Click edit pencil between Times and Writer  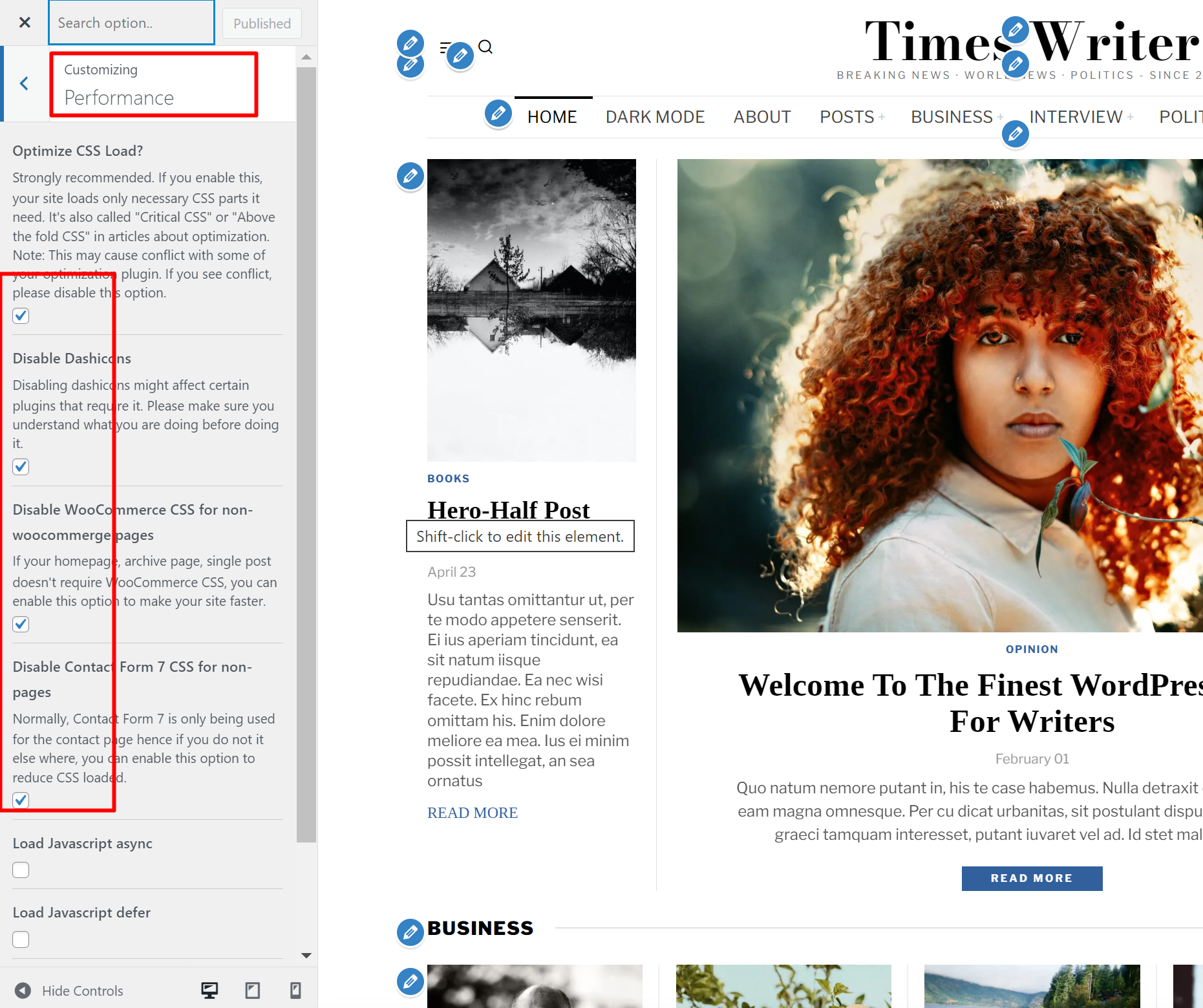(x=1016, y=30)
